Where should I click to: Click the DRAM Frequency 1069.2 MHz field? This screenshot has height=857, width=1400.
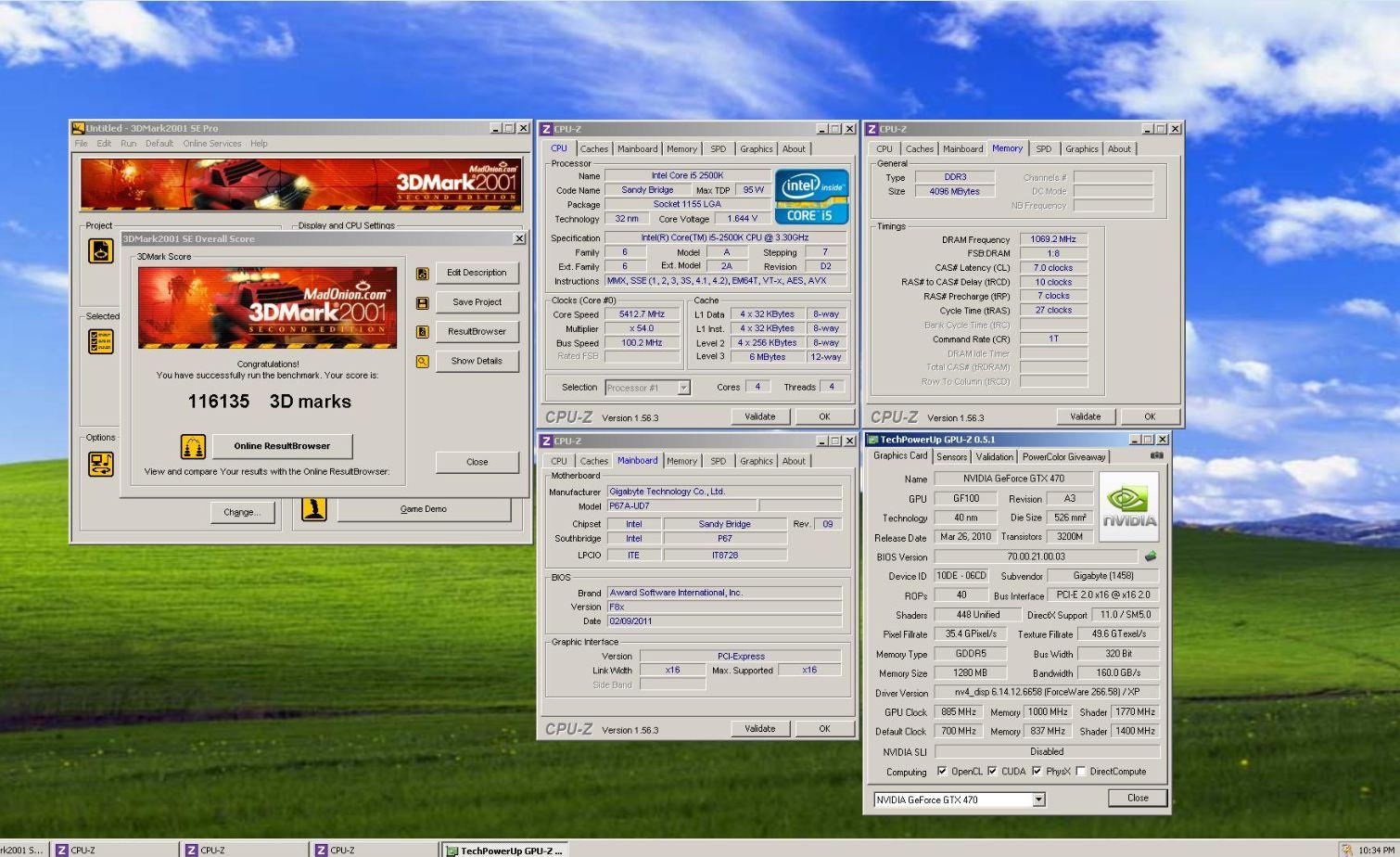click(x=1053, y=239)
